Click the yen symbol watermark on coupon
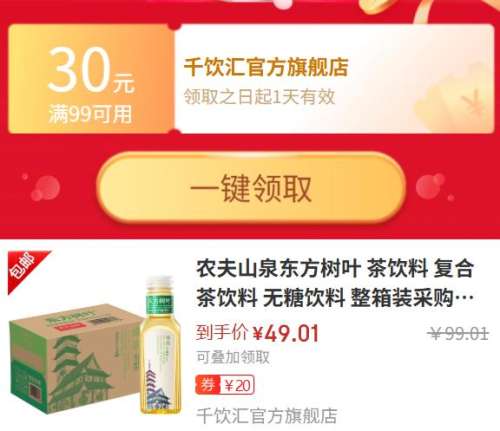500x431 pixels. click(x=474, y=104)
